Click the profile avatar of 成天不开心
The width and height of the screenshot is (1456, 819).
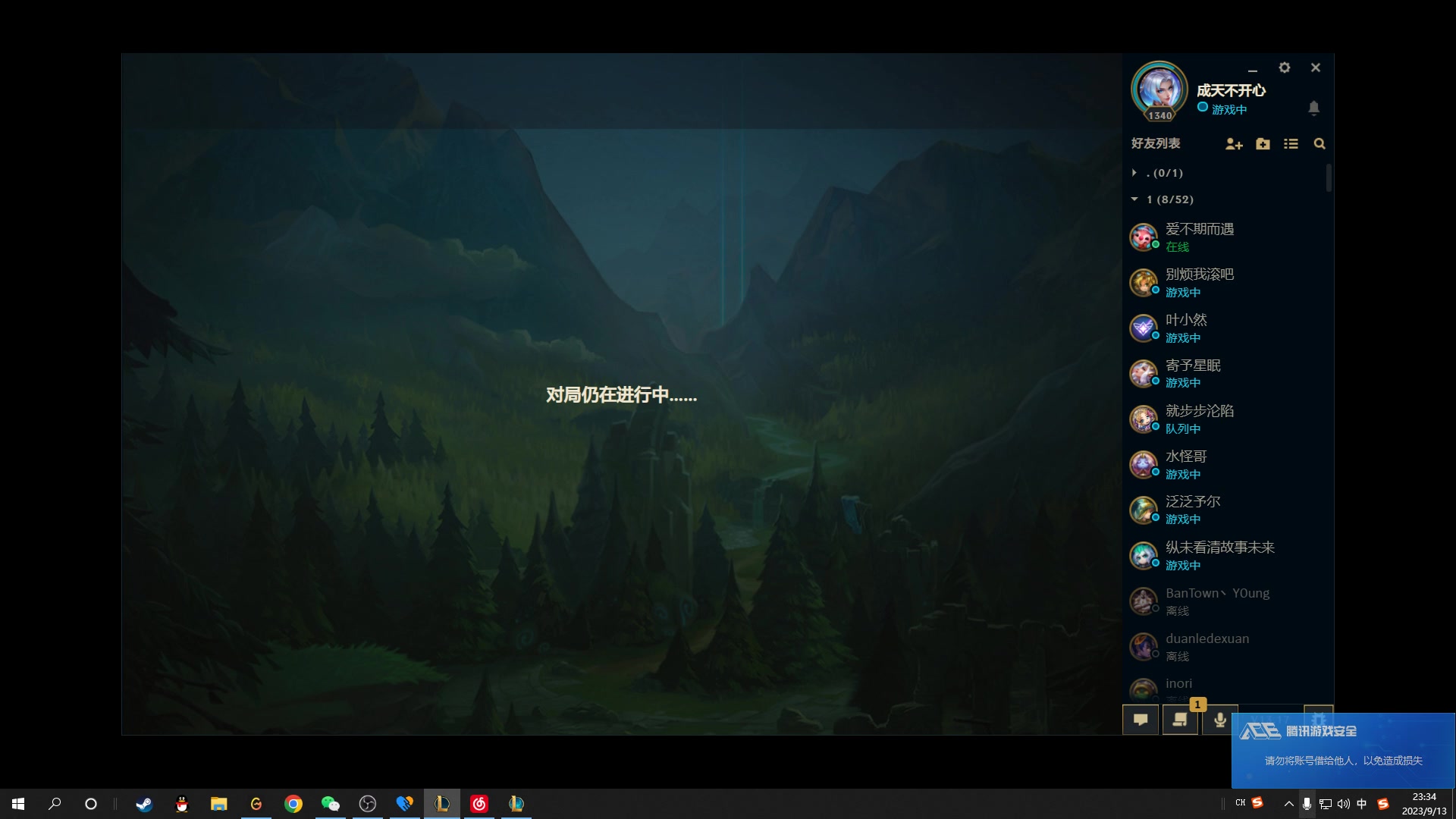1159,91
